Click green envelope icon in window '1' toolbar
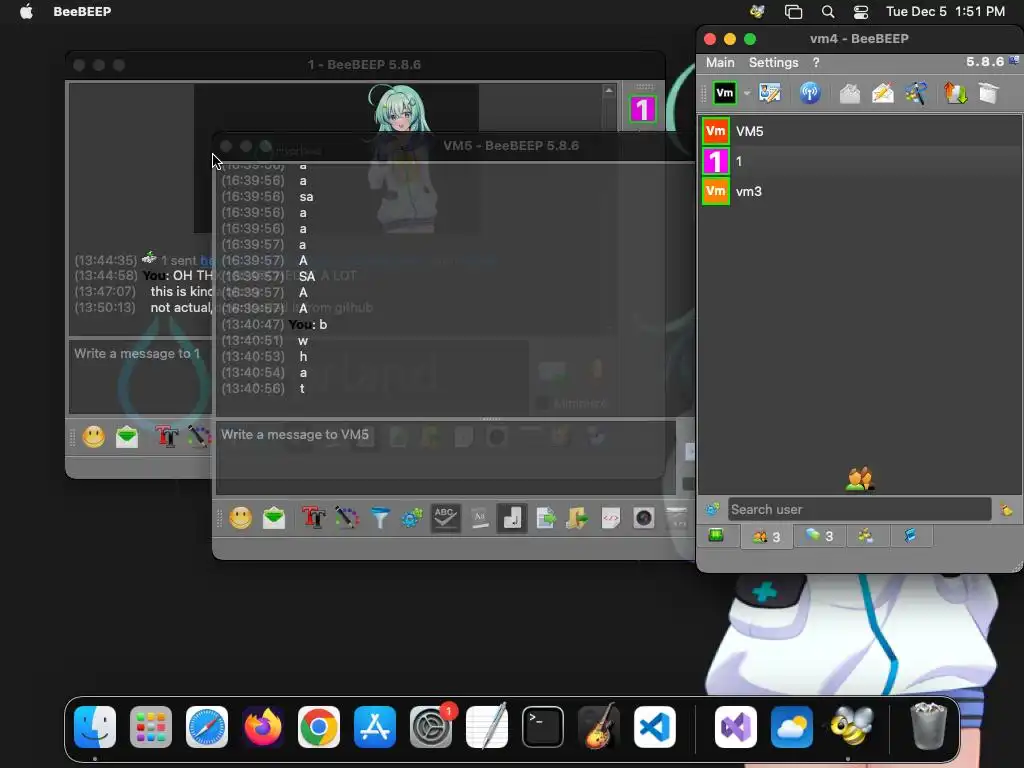 coord(127,437)
